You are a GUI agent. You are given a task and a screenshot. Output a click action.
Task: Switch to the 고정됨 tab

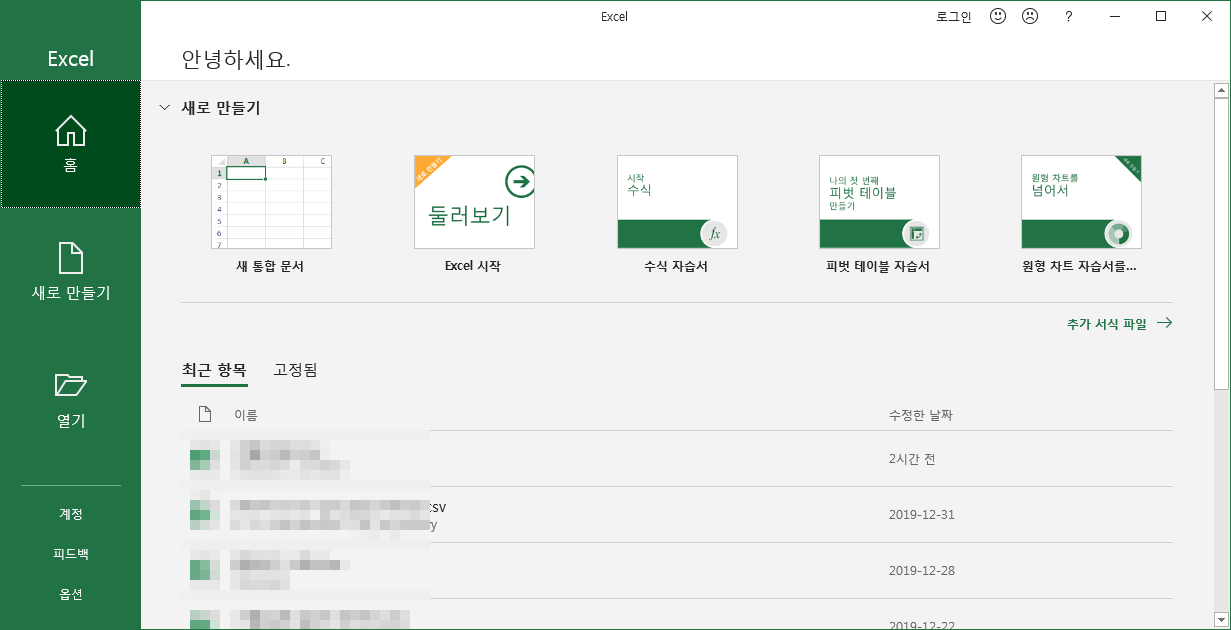point(295,370)
